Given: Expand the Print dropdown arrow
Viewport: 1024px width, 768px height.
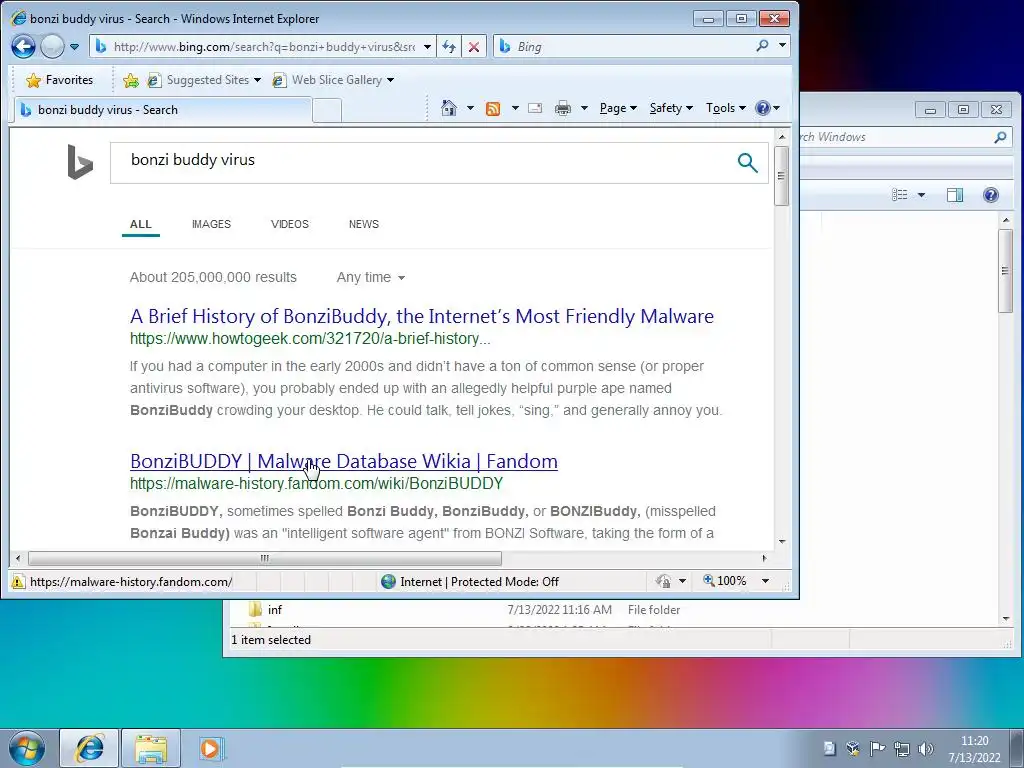Looking at the screenshot, I should 584,108.
